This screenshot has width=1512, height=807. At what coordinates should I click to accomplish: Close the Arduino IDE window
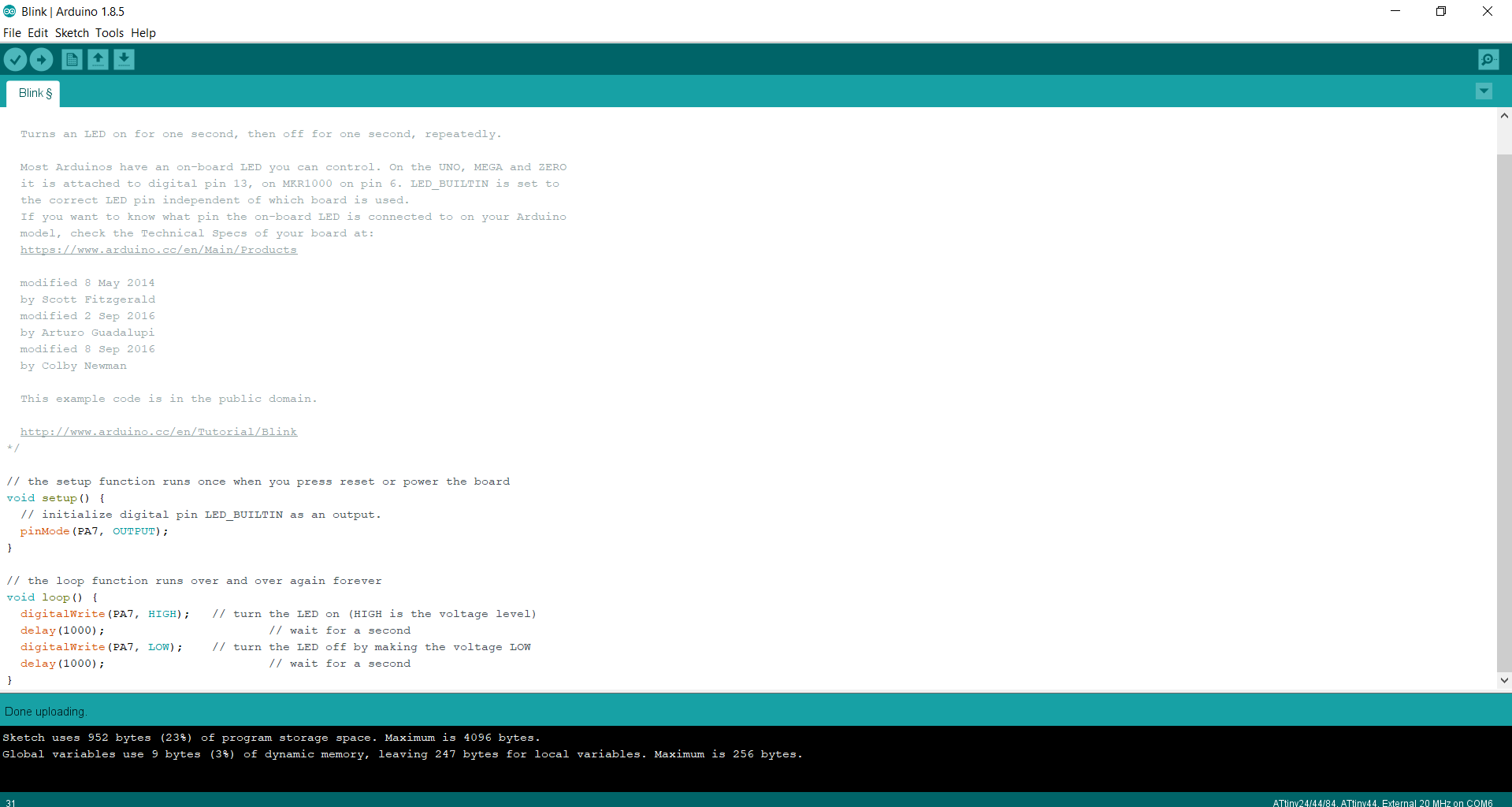point(1488,11)
